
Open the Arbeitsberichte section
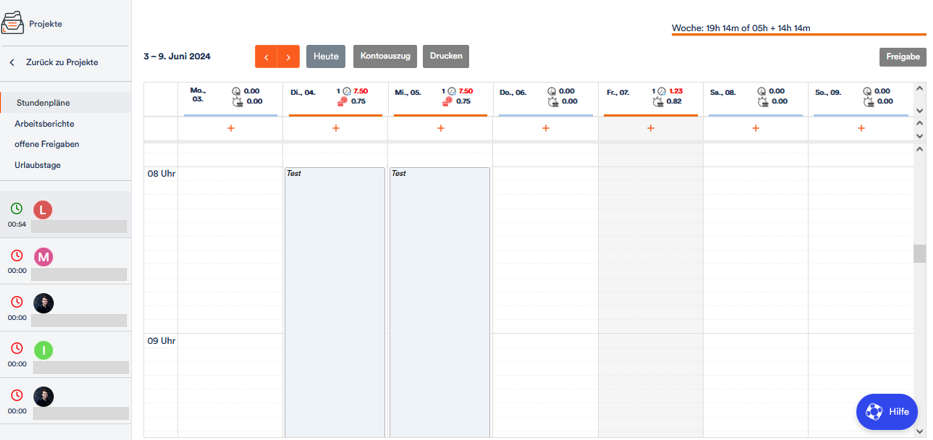[45, 124]
